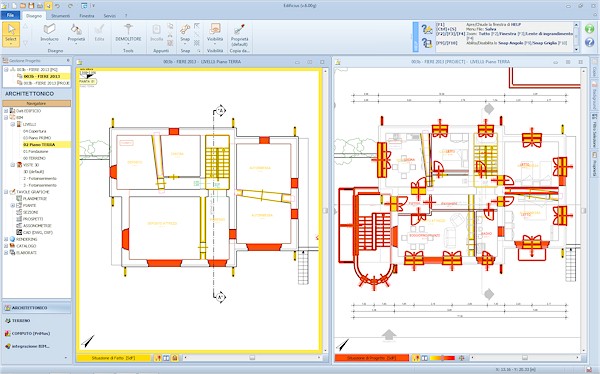Viewport: 600px width, 374px height.
Task: Click the Navigatore button
Action: pos(37,103)
